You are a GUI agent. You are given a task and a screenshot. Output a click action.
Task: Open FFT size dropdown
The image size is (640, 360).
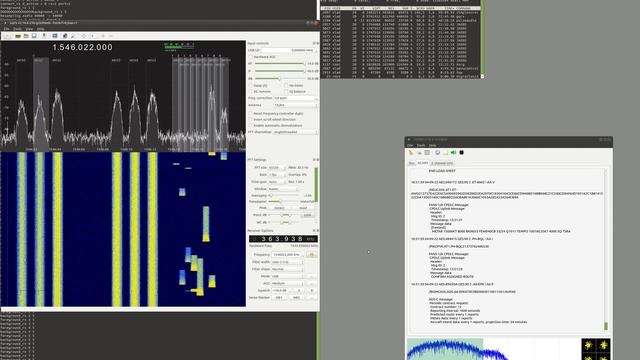point(277,168)
